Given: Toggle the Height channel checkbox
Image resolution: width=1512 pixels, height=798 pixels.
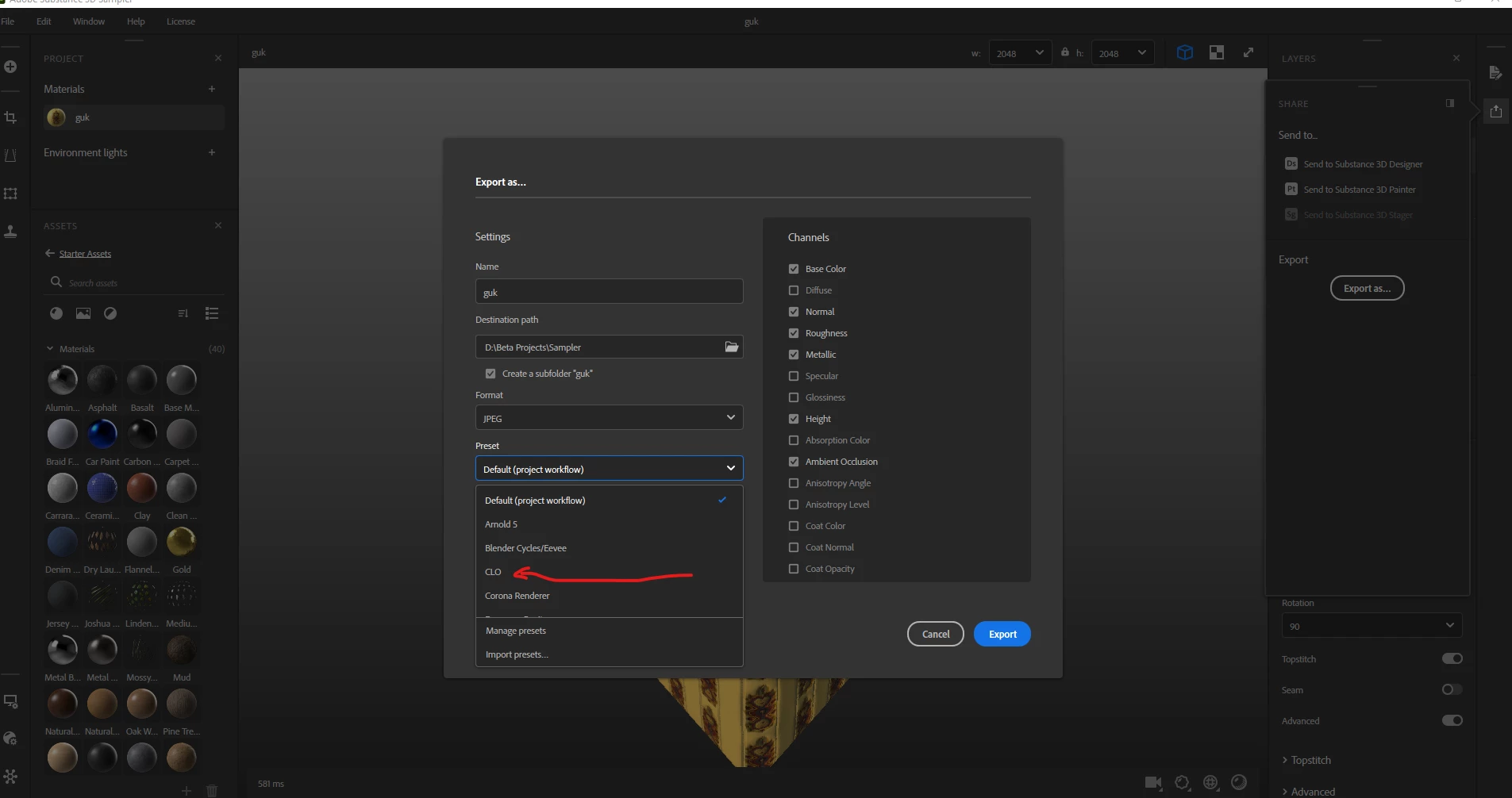Looking at the screenshot, I should pos(794,419).
